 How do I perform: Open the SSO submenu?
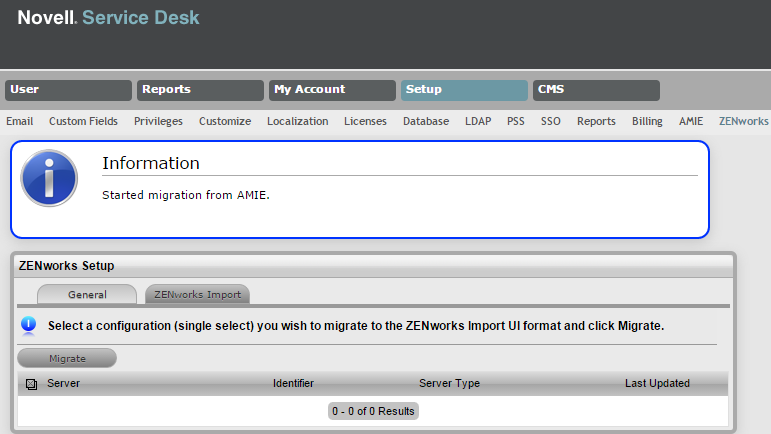coord(551,121)
